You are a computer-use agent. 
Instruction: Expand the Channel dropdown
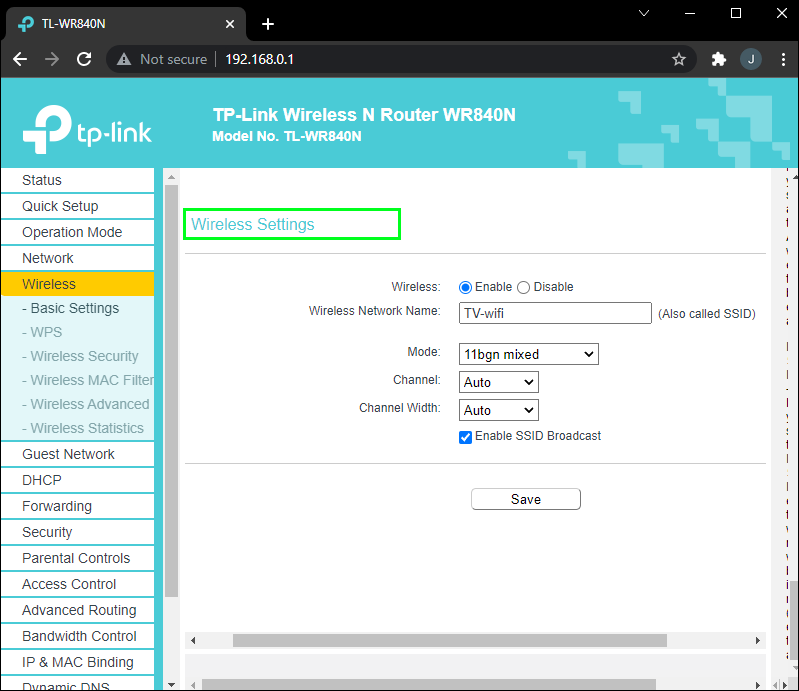tap(498, 382)
